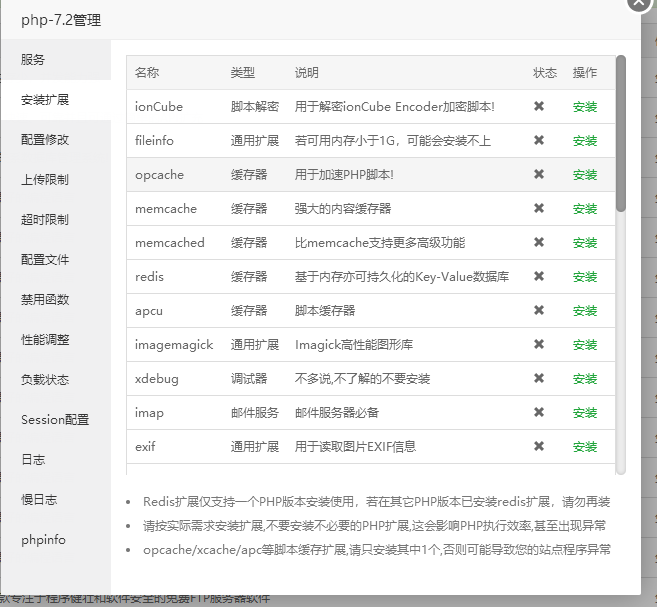Switch to 配置文件 tab
The height and width of the screenshot is (607, 657).
click(56, 260)
